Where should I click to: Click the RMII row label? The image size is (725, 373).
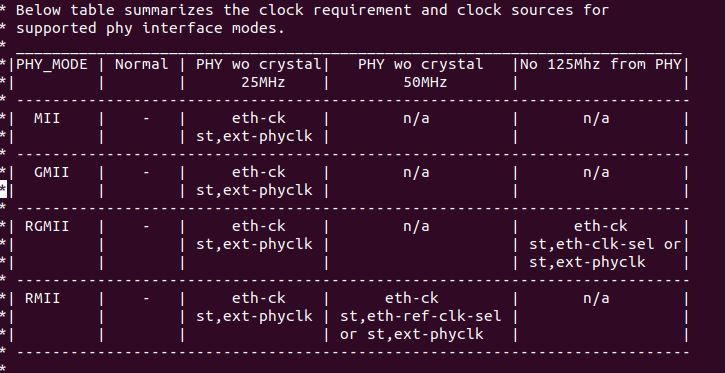pos(43,299)
